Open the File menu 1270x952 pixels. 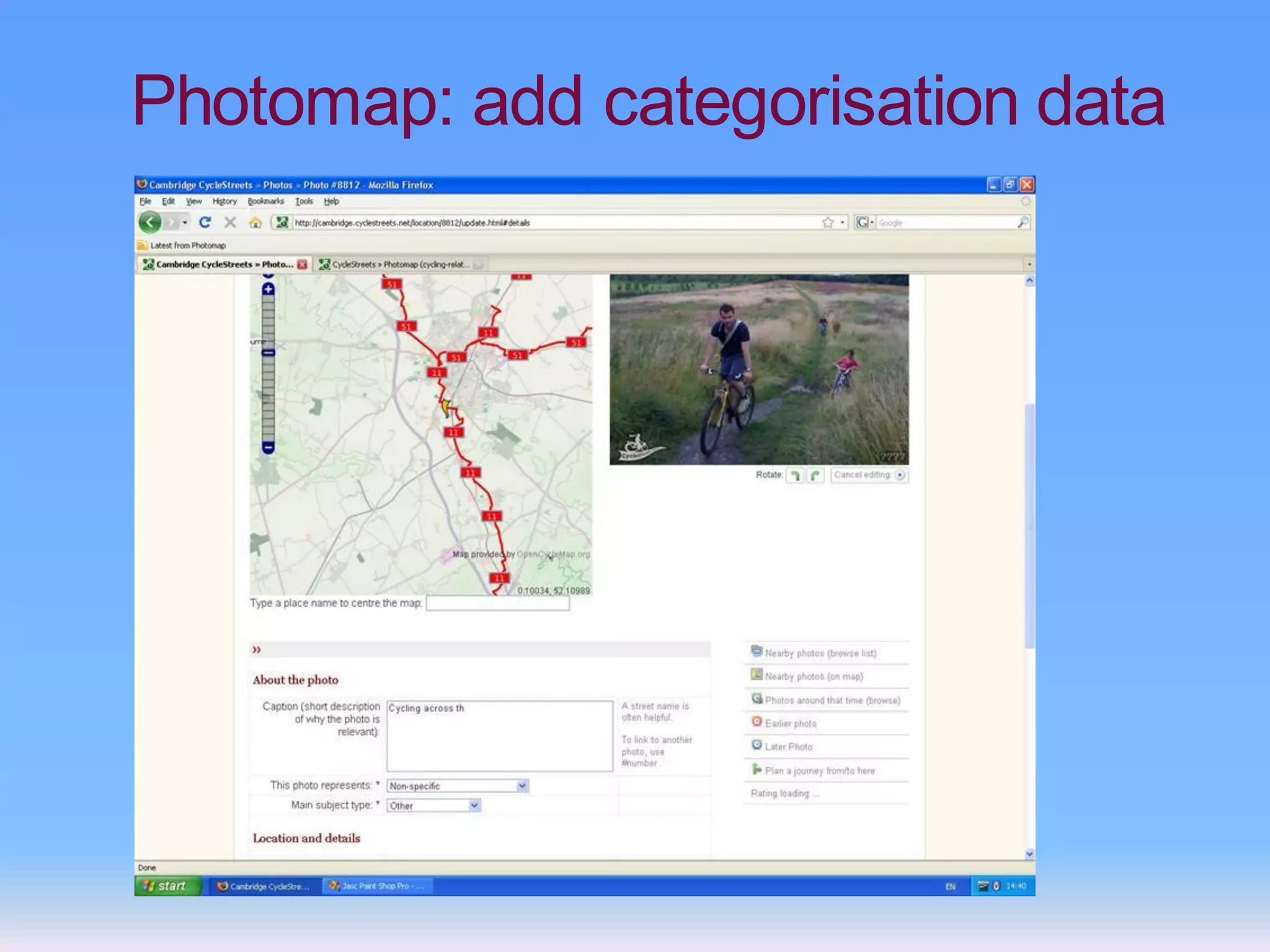coord(145,201)
